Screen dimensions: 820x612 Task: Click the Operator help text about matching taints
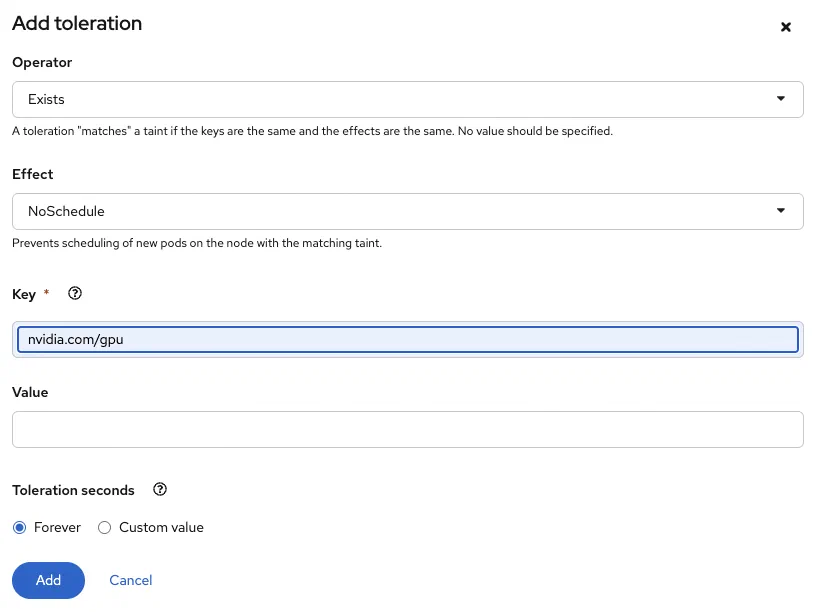click(312, 131)
